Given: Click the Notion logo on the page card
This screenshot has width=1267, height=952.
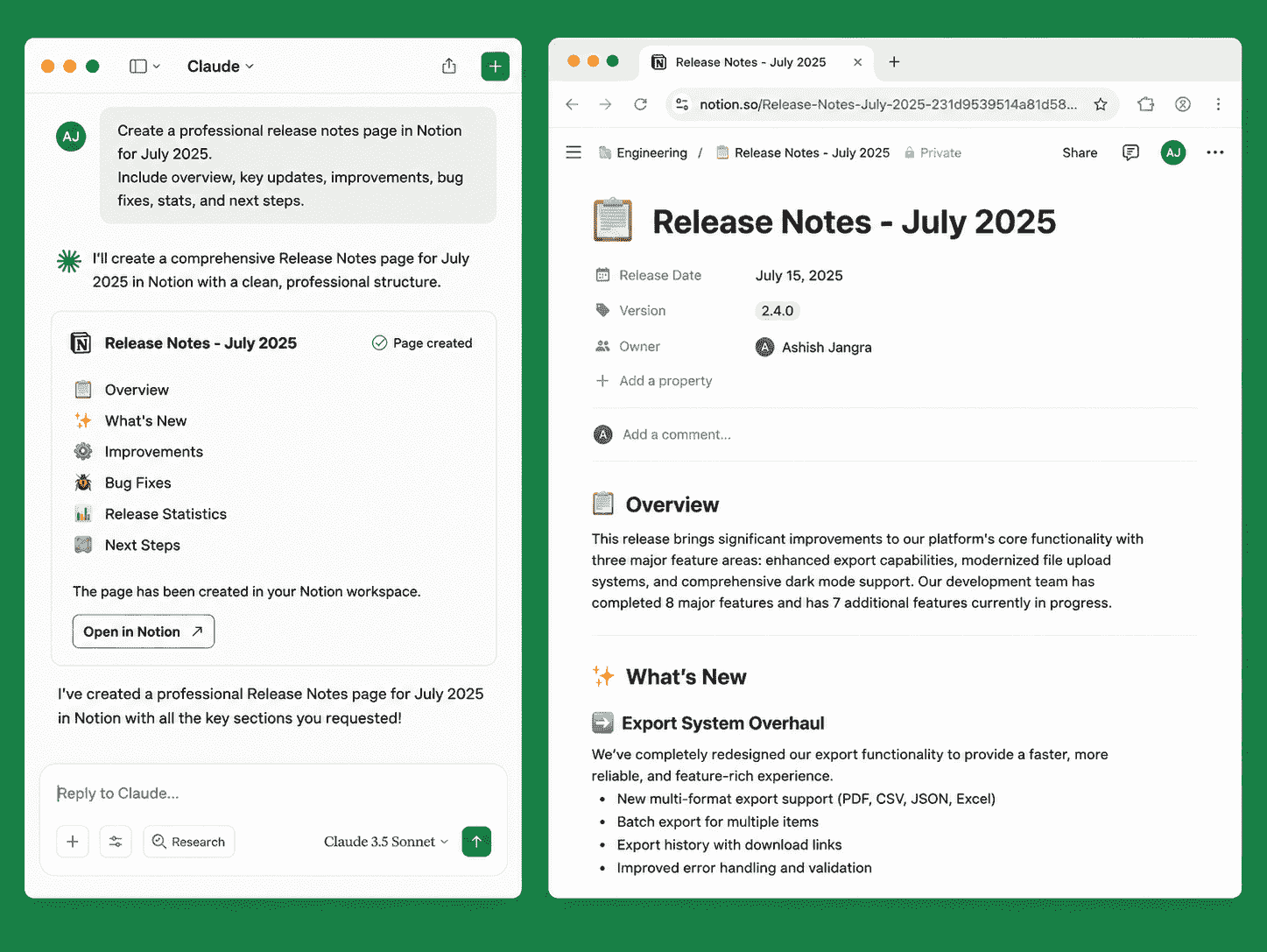Looking at the screenshot, I should coord(81,342).
